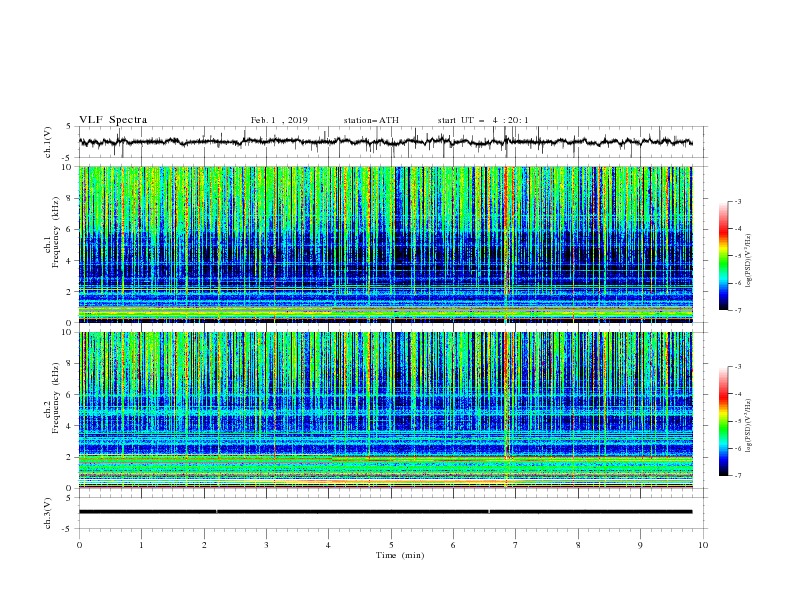Click the '10' tick label on the time axis

(x=703, y=545)
